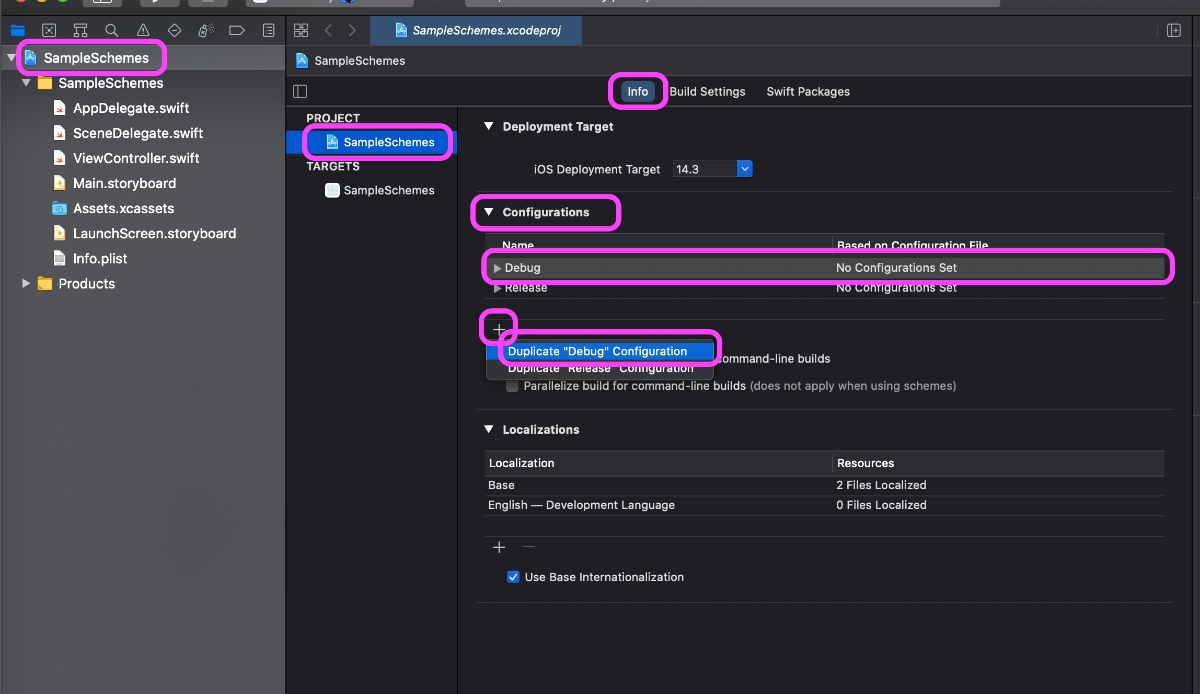Go forward with the right chevron

pos(352,30)
